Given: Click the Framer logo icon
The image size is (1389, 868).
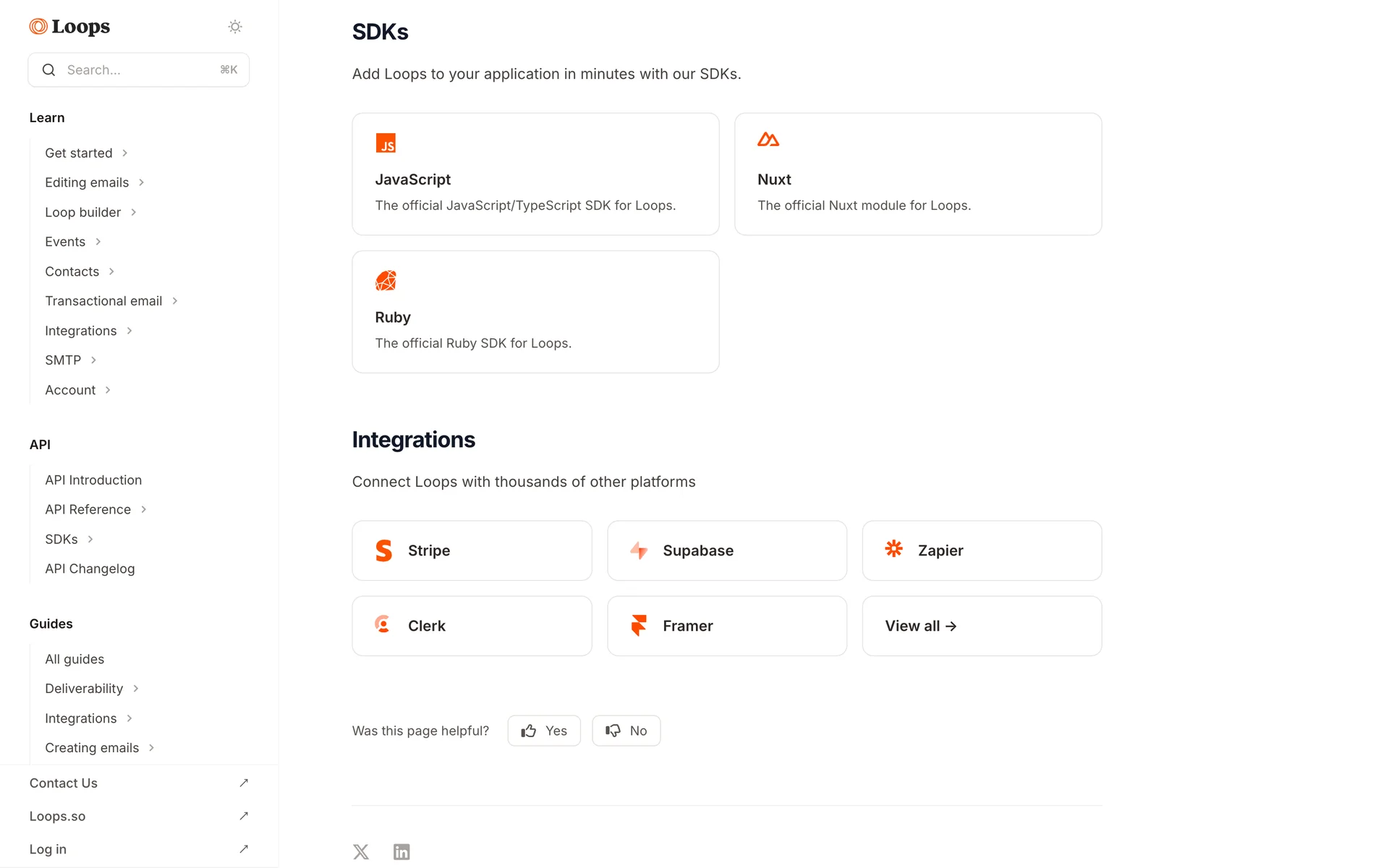Looking at the screenshot, I should [639, 625].
